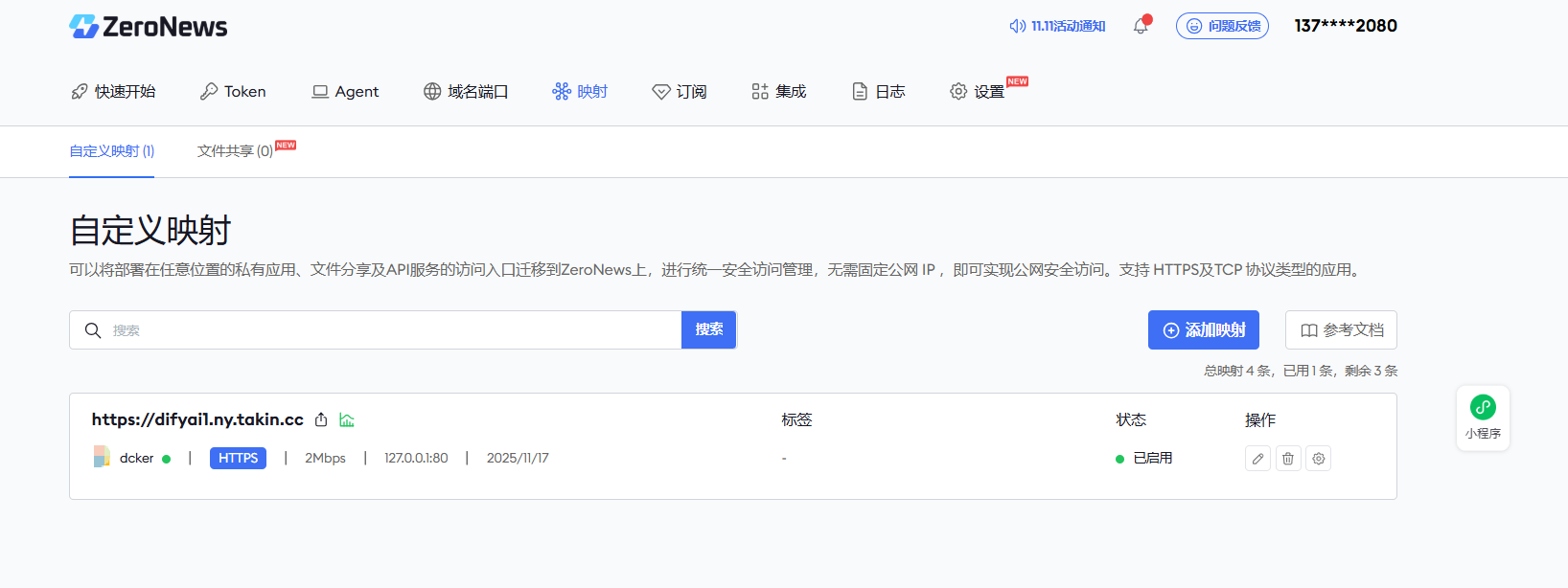This screenshot has width=1568, height=588.
Task: Open mapping settings gear icon
Action: tap(1319, 459)
